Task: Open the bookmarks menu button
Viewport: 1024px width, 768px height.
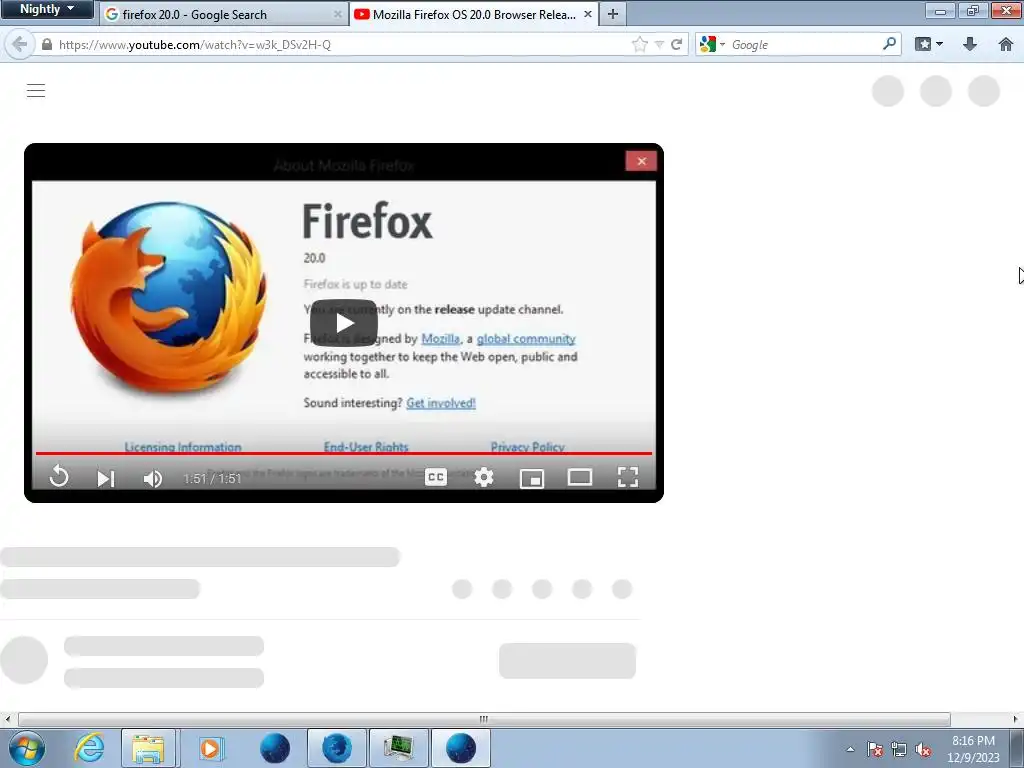Action: coord(929,44)
